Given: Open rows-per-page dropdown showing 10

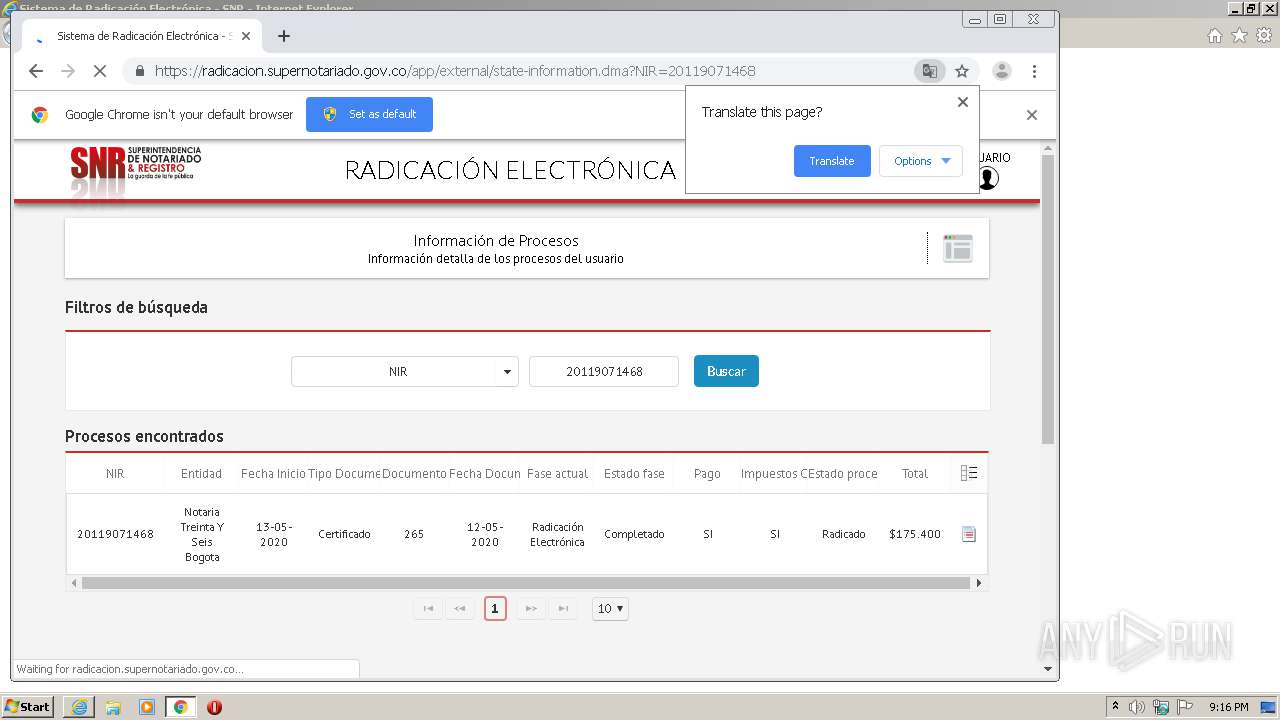Looking at the screenshot, I should tap(610, 608).
